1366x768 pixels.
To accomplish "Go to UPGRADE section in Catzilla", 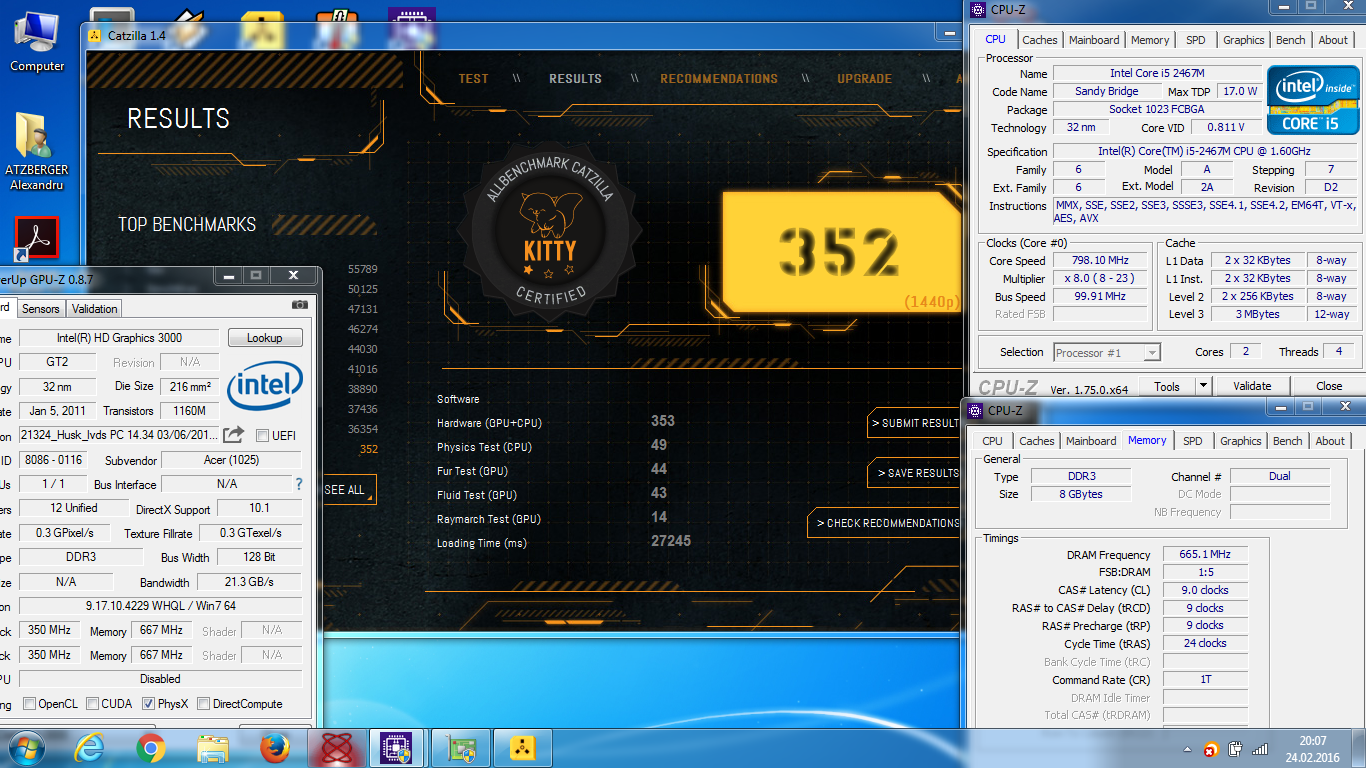I will (865, 79).
